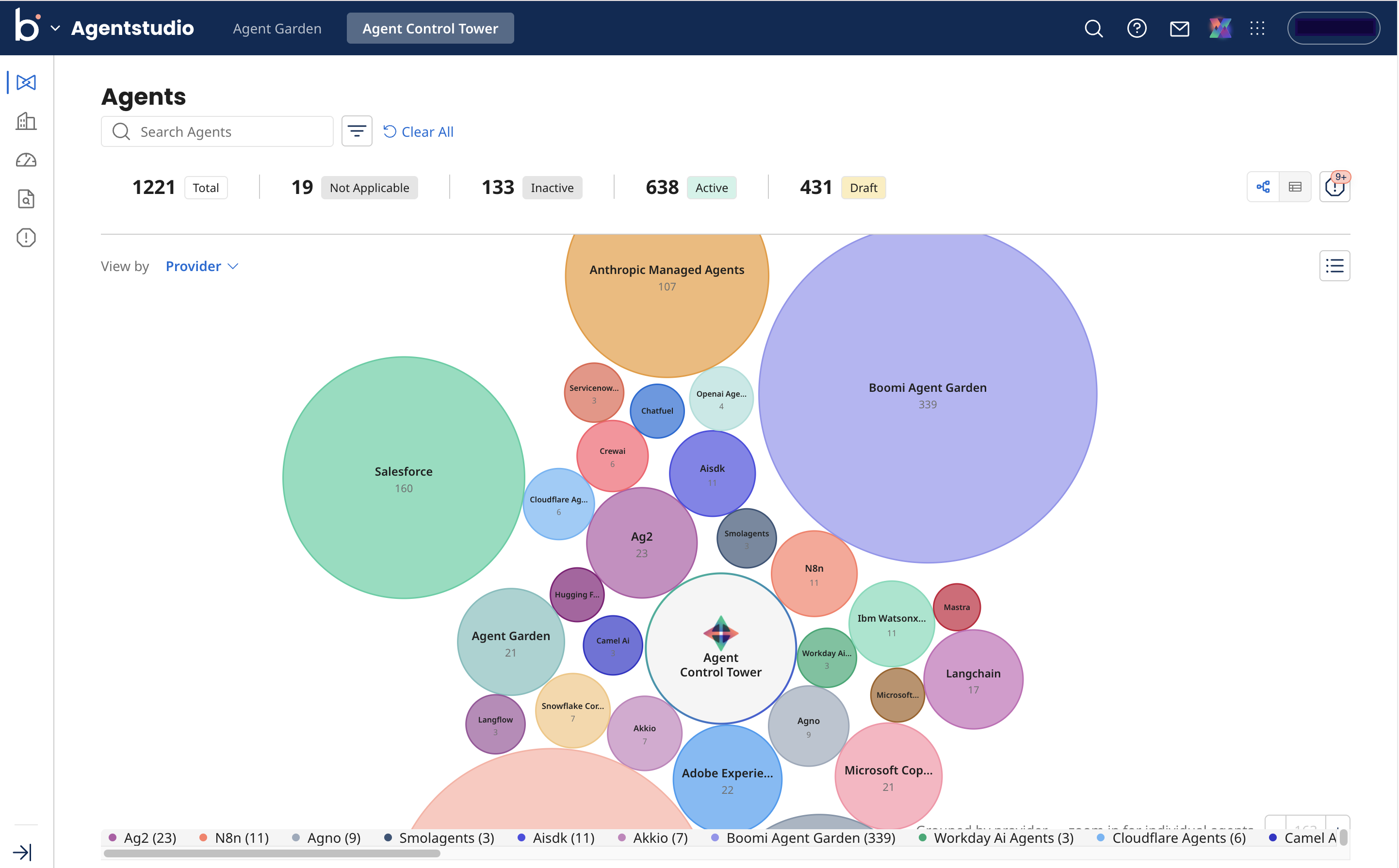Click the horizontal legend scrollbar
Image resolution: width=1399 pixels, height=868 pixels.
point(272,853)
